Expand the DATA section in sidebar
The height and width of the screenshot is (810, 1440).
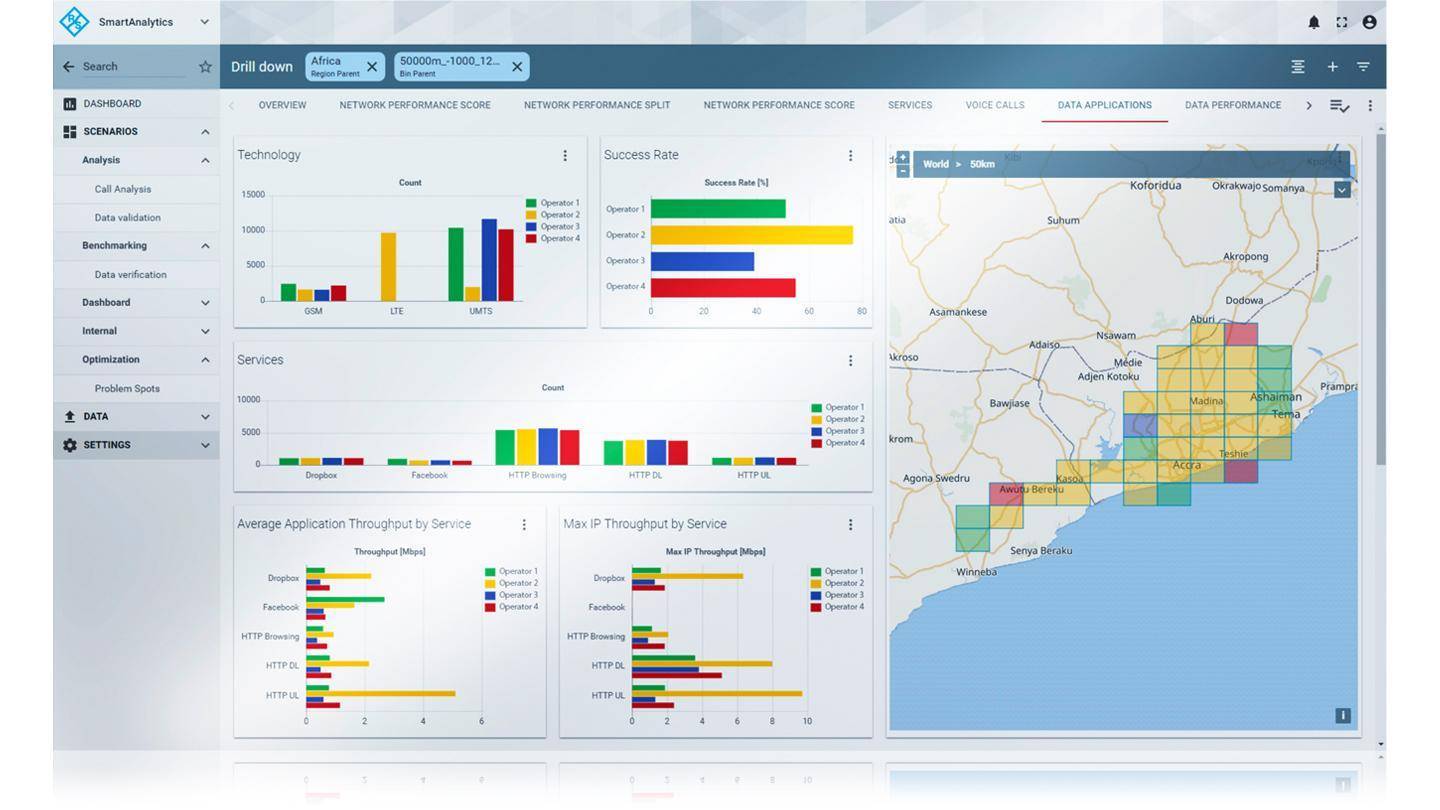tap(136, 417)
